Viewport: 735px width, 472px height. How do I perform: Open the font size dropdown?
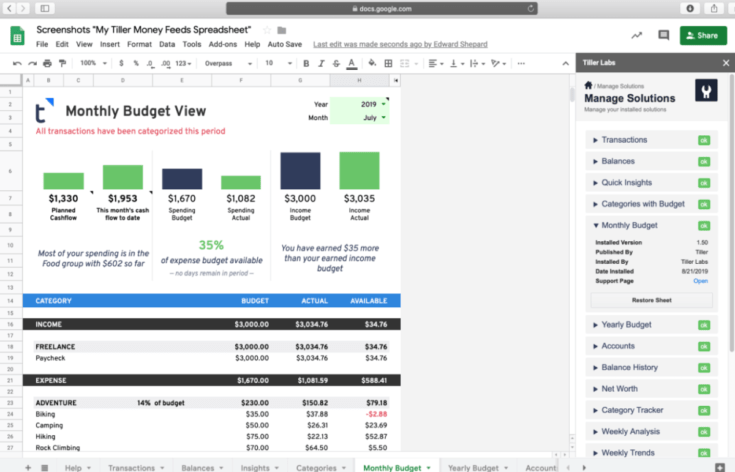(x=278, y=63)
